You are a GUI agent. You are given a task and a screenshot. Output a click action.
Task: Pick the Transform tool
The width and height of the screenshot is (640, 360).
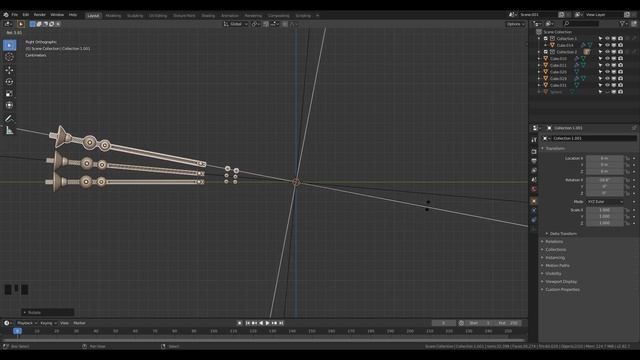9,105
